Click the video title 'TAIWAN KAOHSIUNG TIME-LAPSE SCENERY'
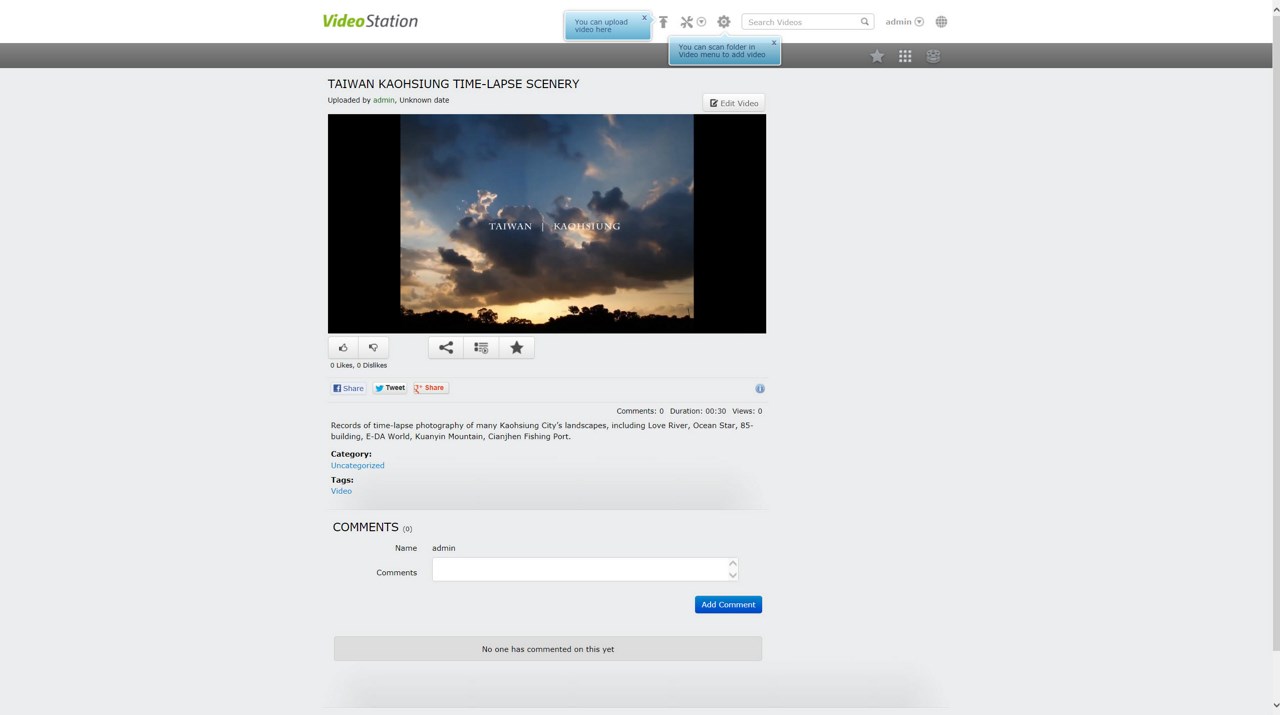This screenshot has width=1280, height=715. 454,84
